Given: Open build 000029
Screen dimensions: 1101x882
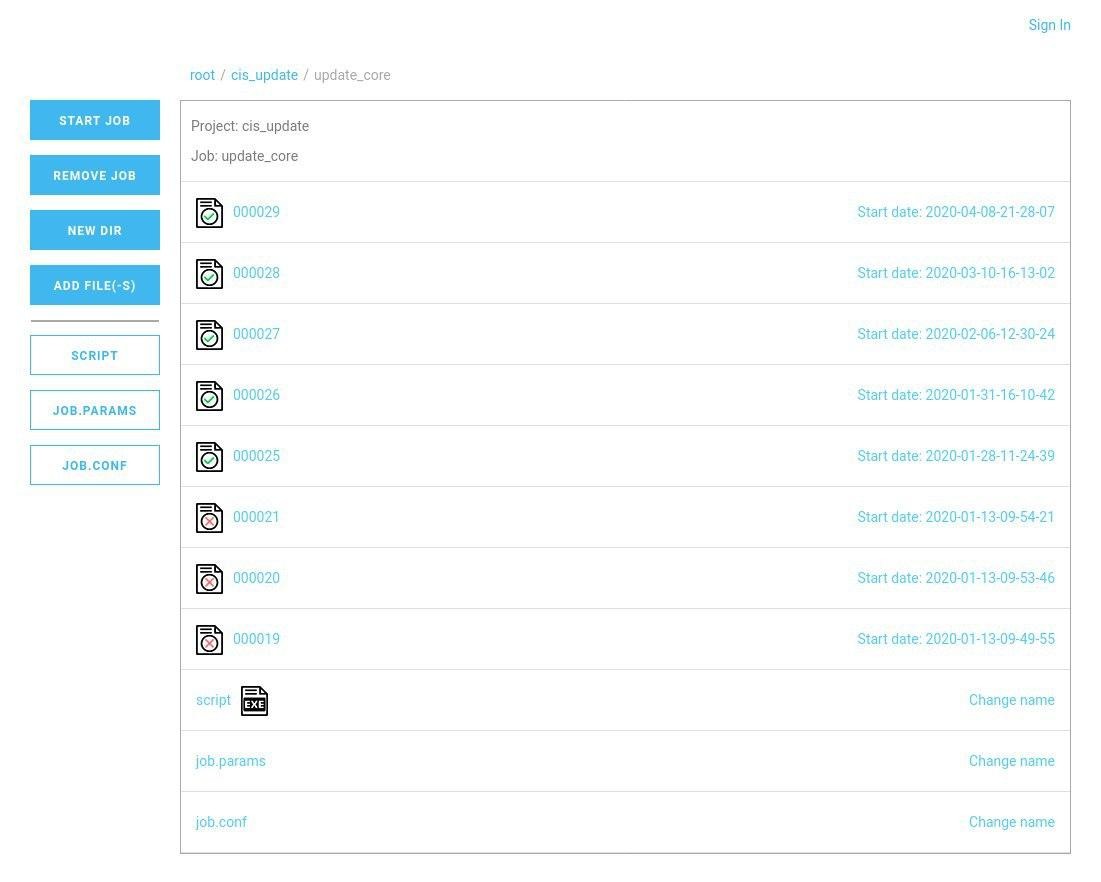Looking at the screenshot, I should point(256,212).
